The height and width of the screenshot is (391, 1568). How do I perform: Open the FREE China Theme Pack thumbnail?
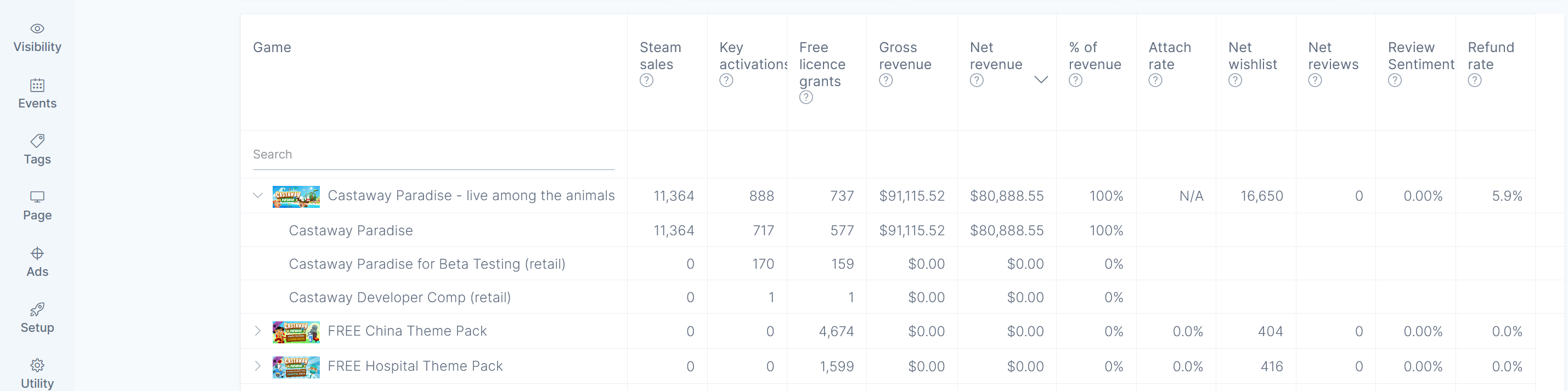click(296, 332)
